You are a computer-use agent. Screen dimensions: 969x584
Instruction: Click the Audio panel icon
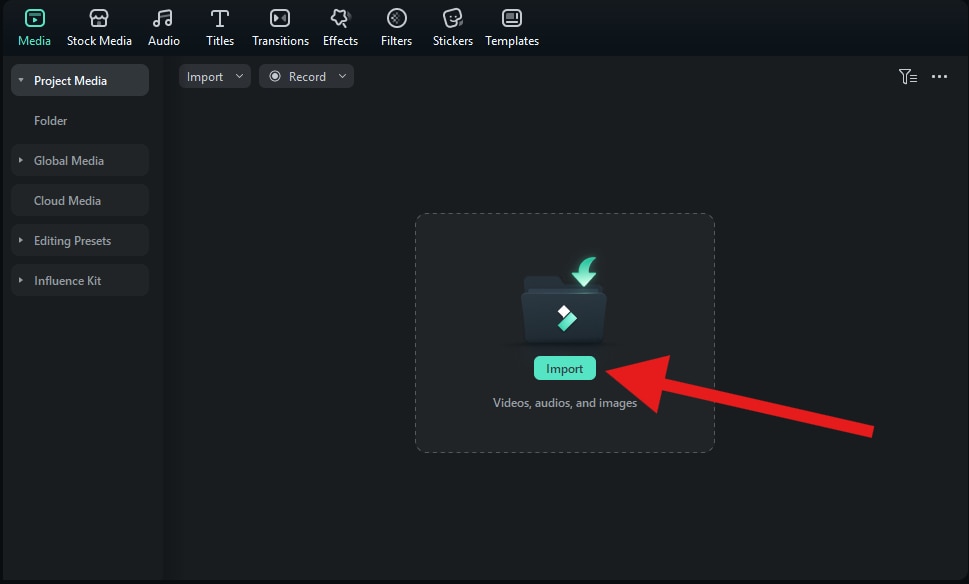tap(163, 25)
